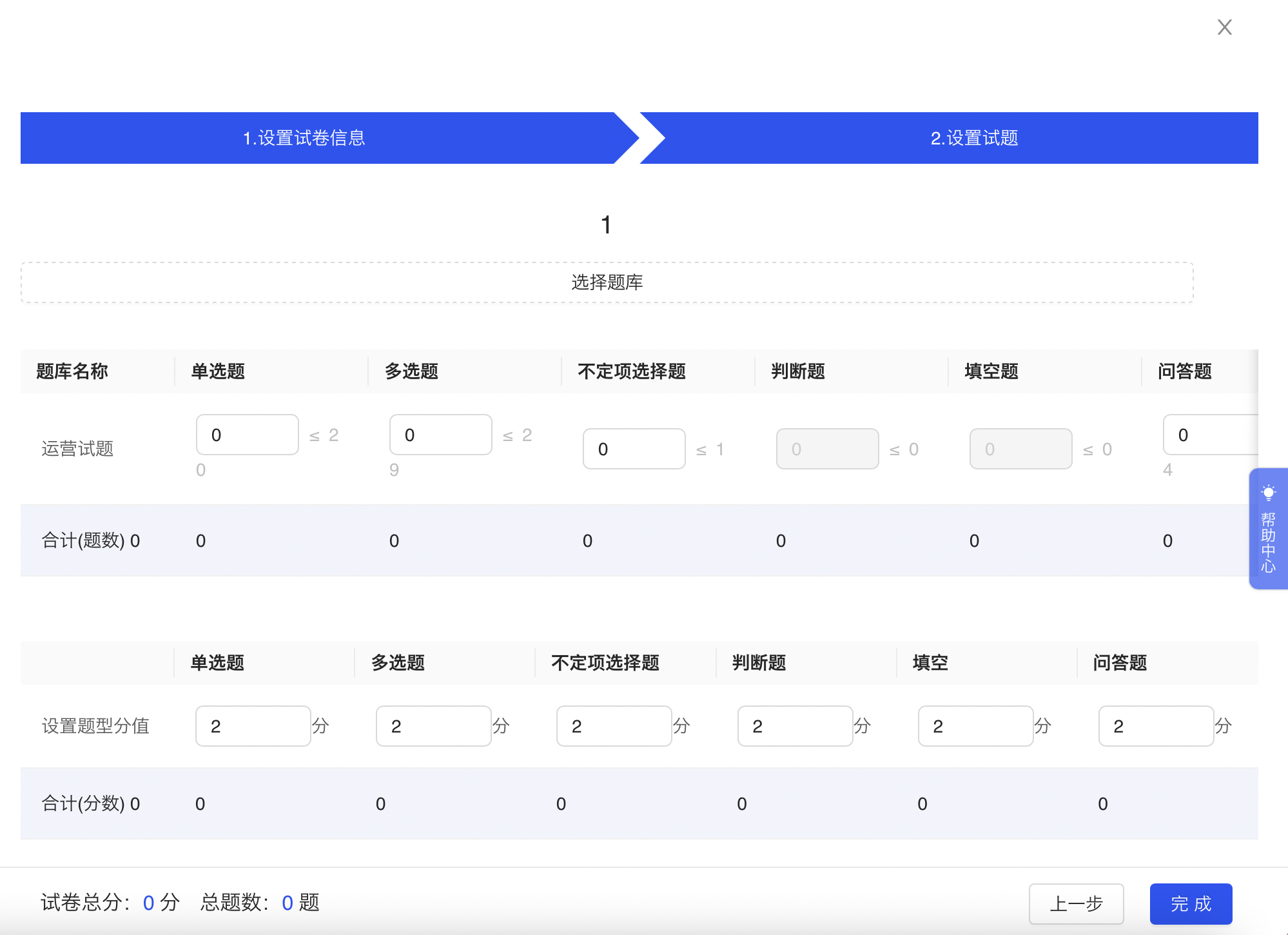Screen dimensions: 1288x935
Task: Click the 上一步 button
Action: [1076, 903]
